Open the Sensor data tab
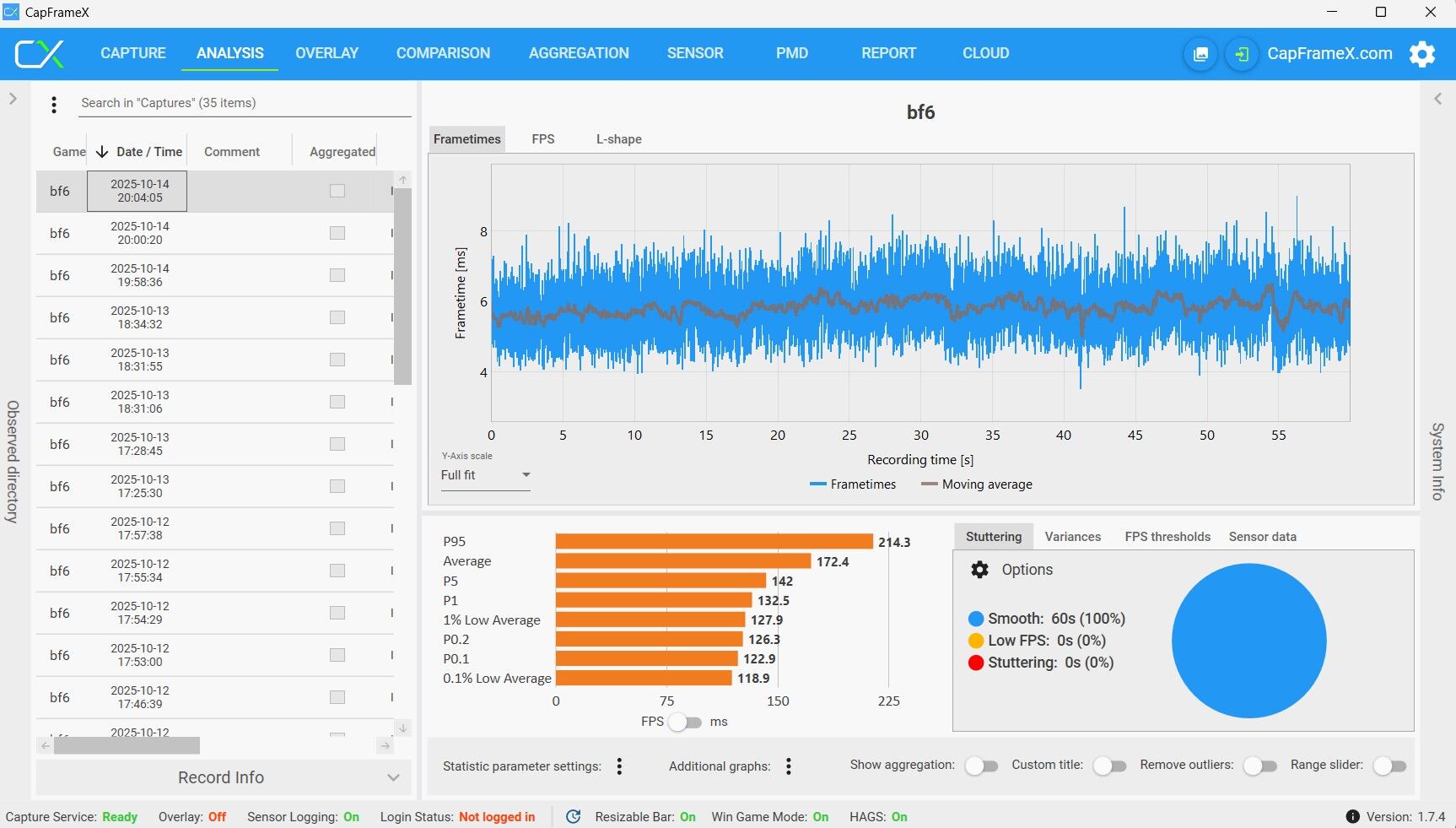 (x=1263, y=537)
